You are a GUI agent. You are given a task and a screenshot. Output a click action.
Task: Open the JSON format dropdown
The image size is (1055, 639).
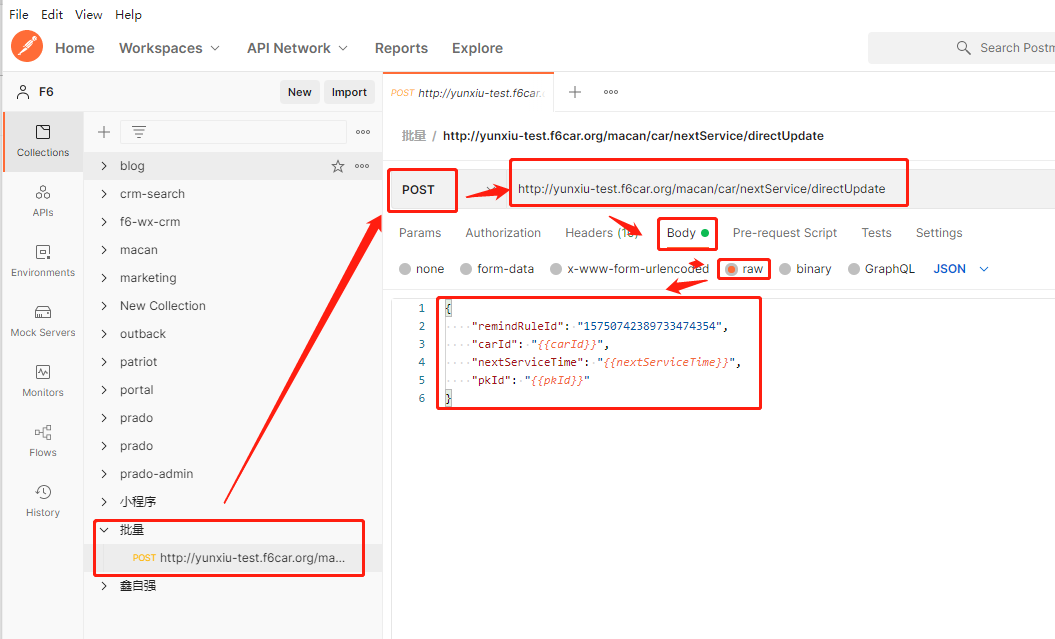[961, 269]
